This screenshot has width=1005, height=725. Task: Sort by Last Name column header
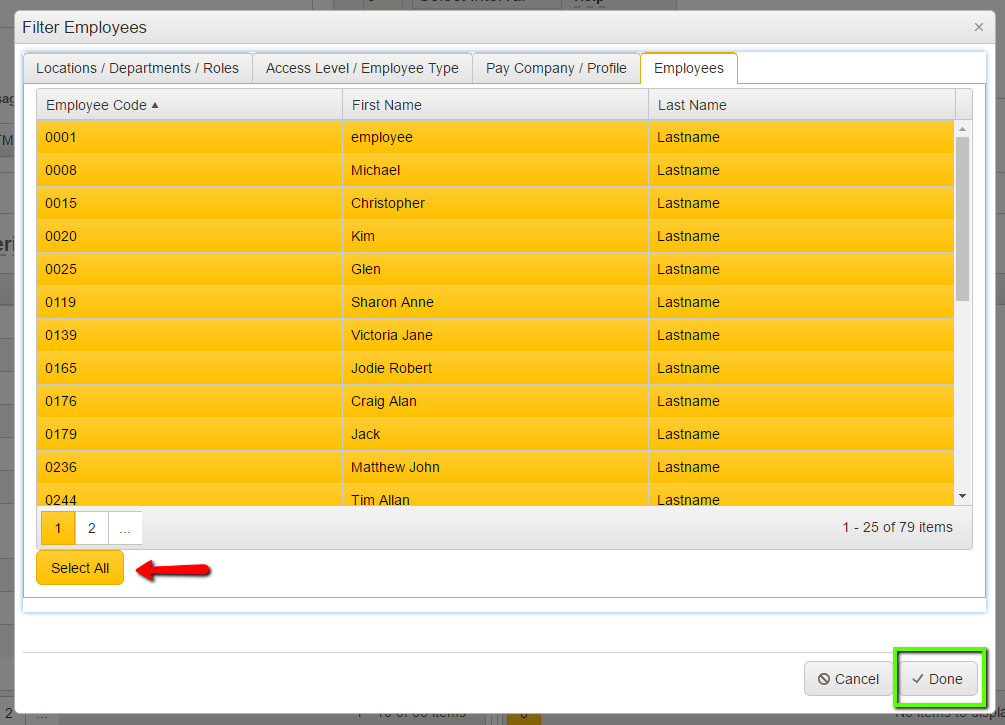[692, 105]
